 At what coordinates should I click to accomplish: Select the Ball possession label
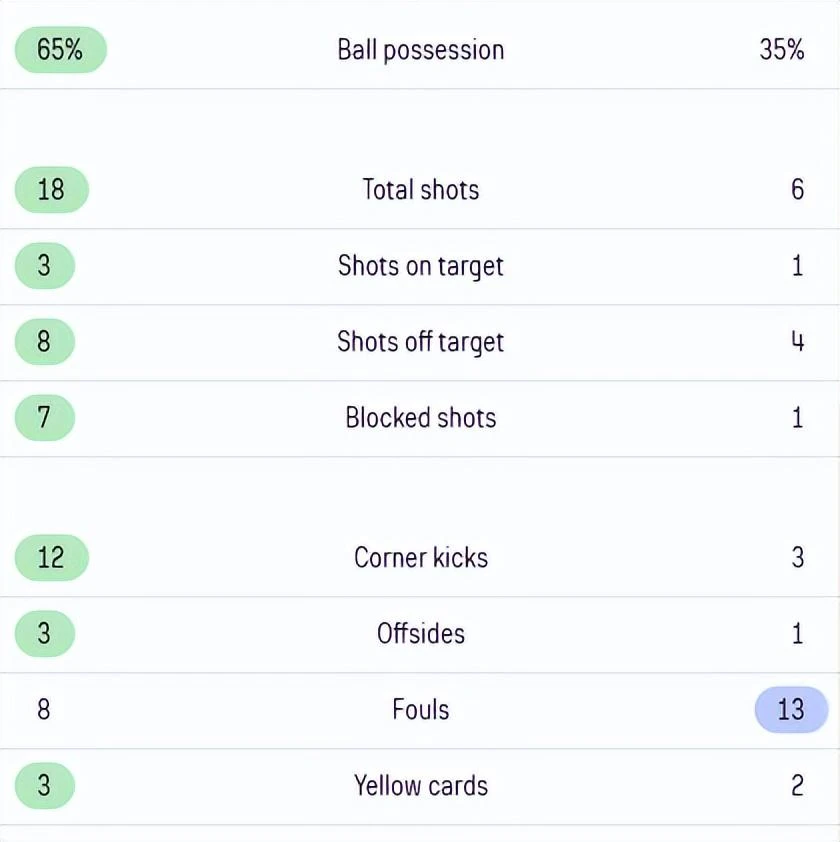(x=421, y=50)
